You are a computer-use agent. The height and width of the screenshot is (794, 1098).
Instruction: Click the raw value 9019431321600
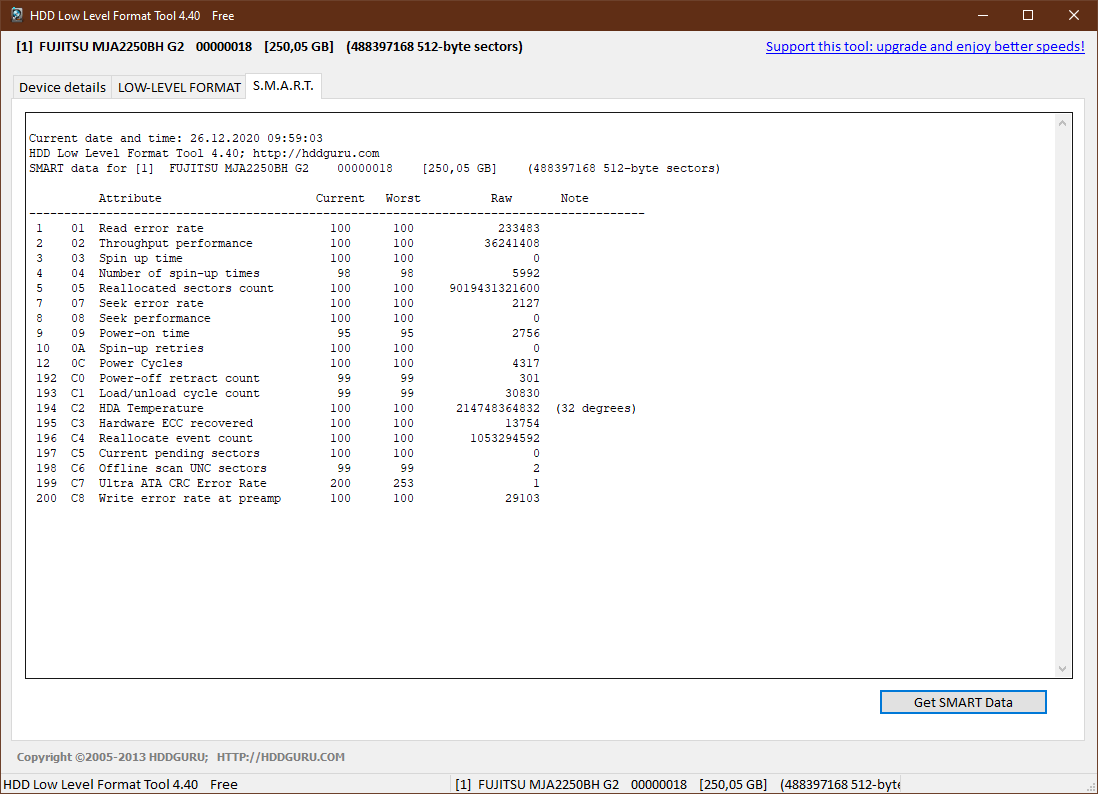tap(494, 288)
